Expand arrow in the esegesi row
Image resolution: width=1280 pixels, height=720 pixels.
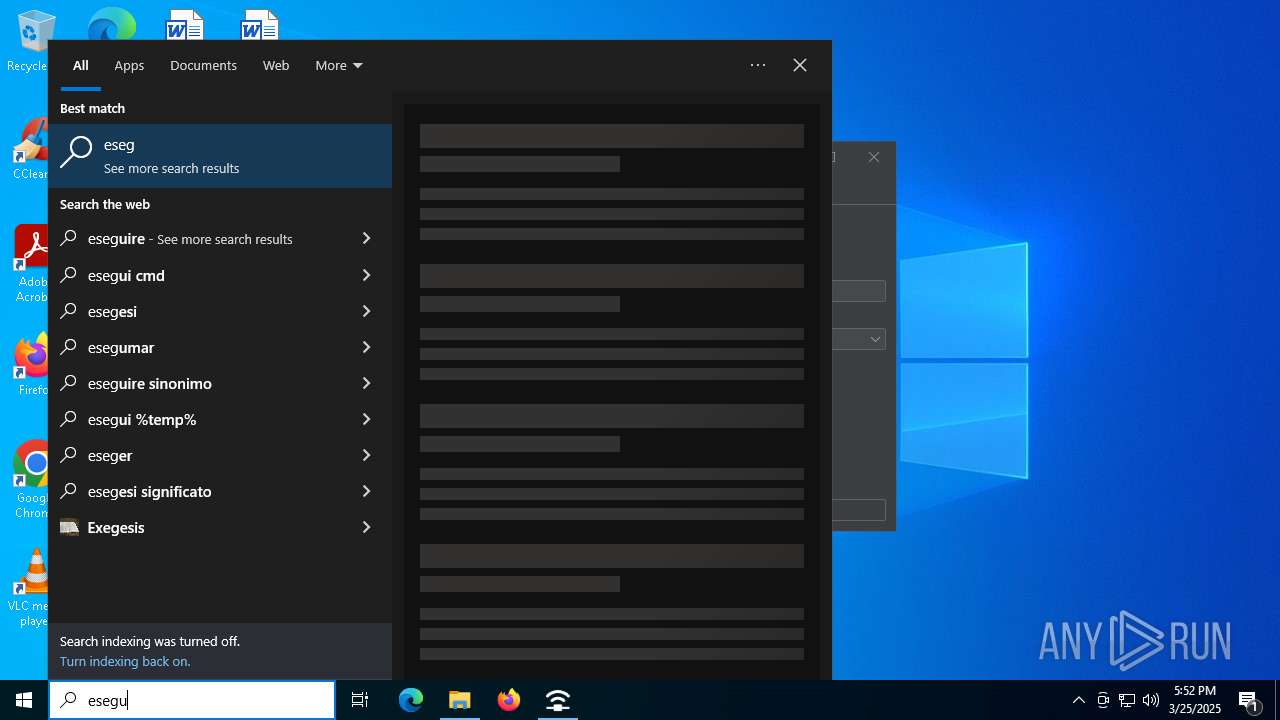click(x=366, y=311)
